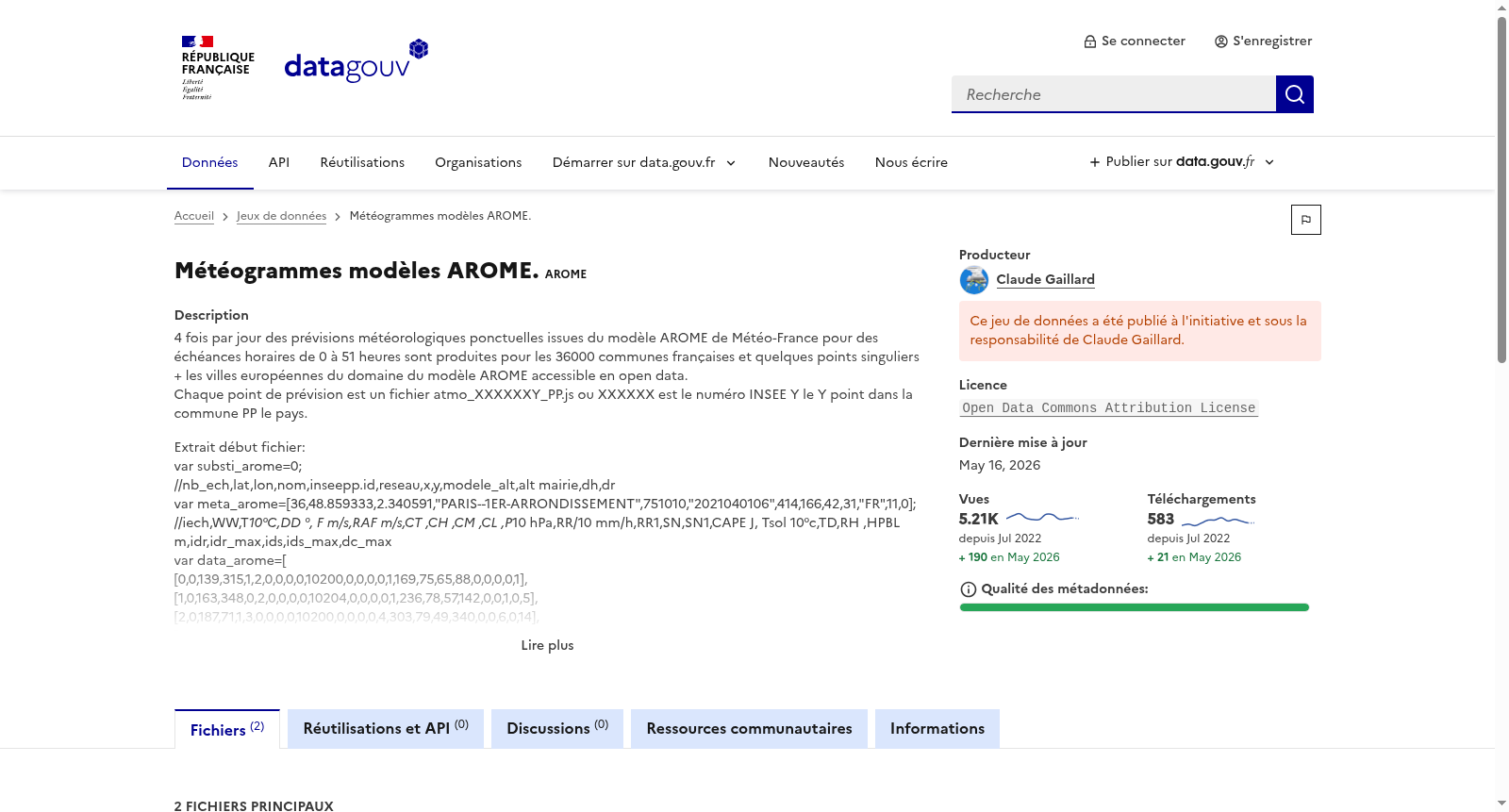
Task: Click the République Française logo
Action: click(x=218, y=68)
